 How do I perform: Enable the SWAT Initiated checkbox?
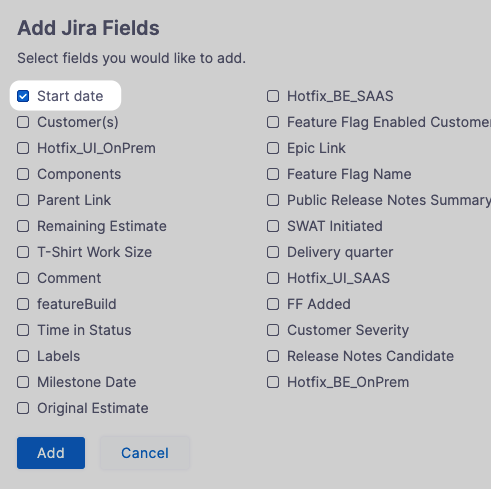273,226
